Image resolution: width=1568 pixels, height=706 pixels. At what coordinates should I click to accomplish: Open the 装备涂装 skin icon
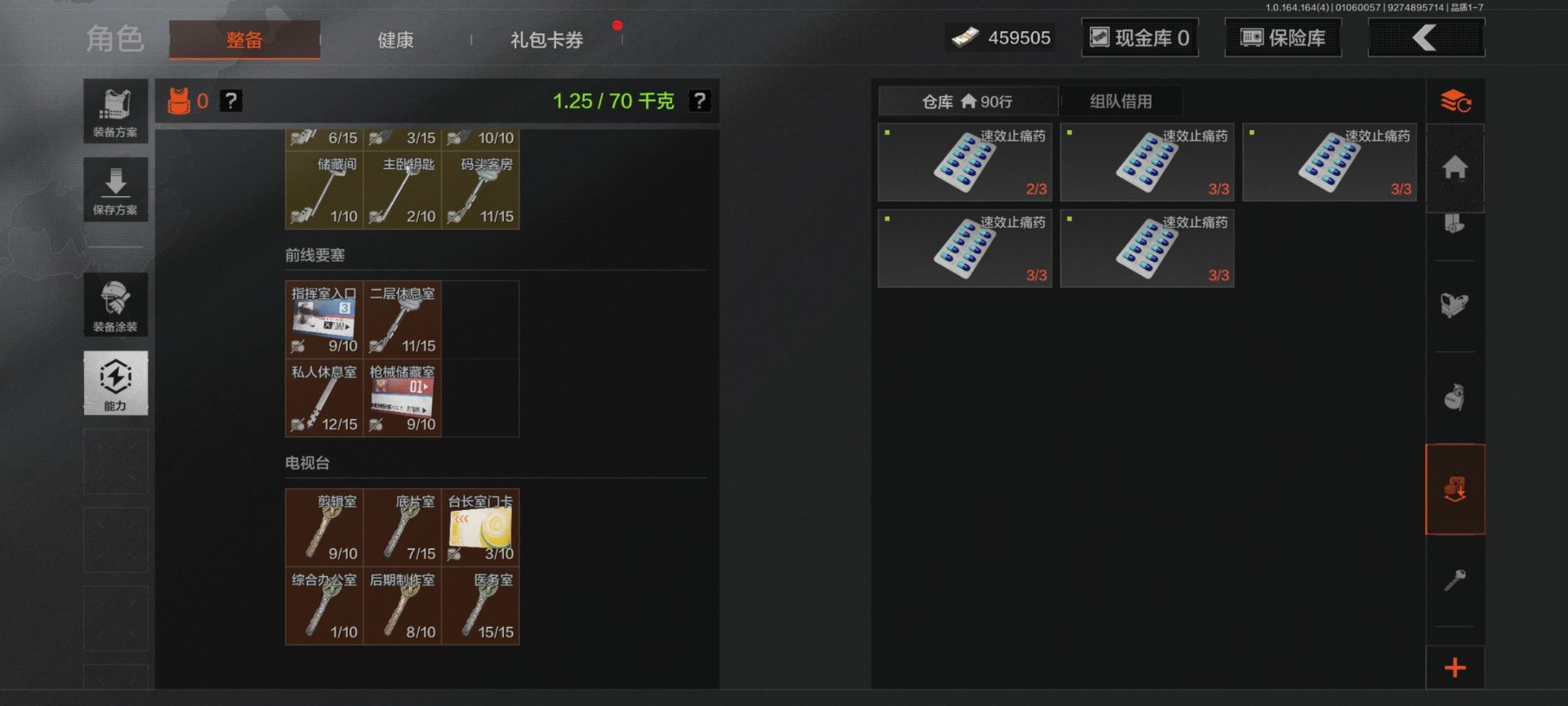(115, 304)
